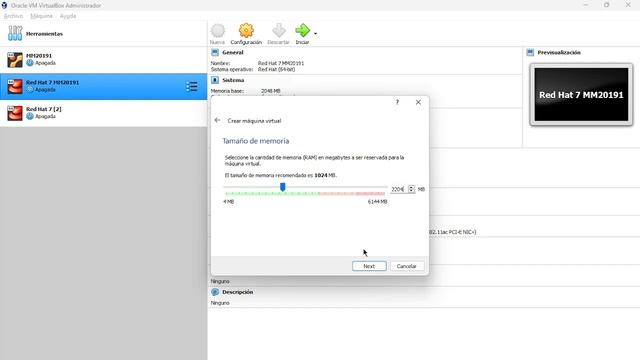Click the Cancelar button
Viewport: 640px width, 360px height.
click(407, 266)
